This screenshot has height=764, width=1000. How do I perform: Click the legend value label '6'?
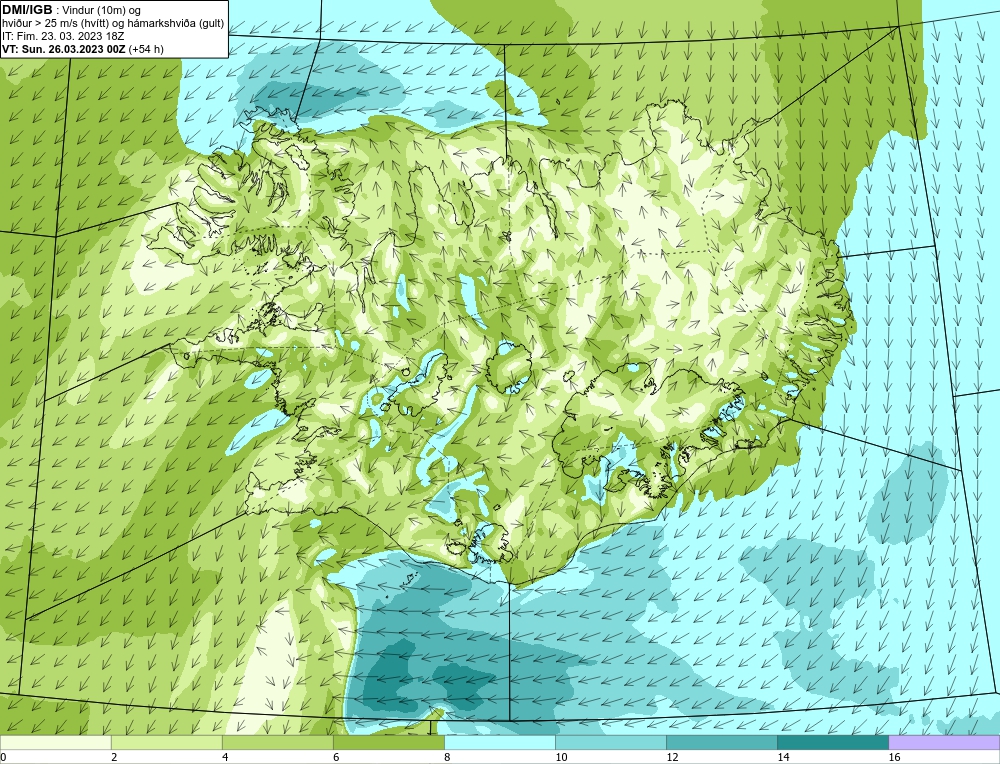coord(336,757)
